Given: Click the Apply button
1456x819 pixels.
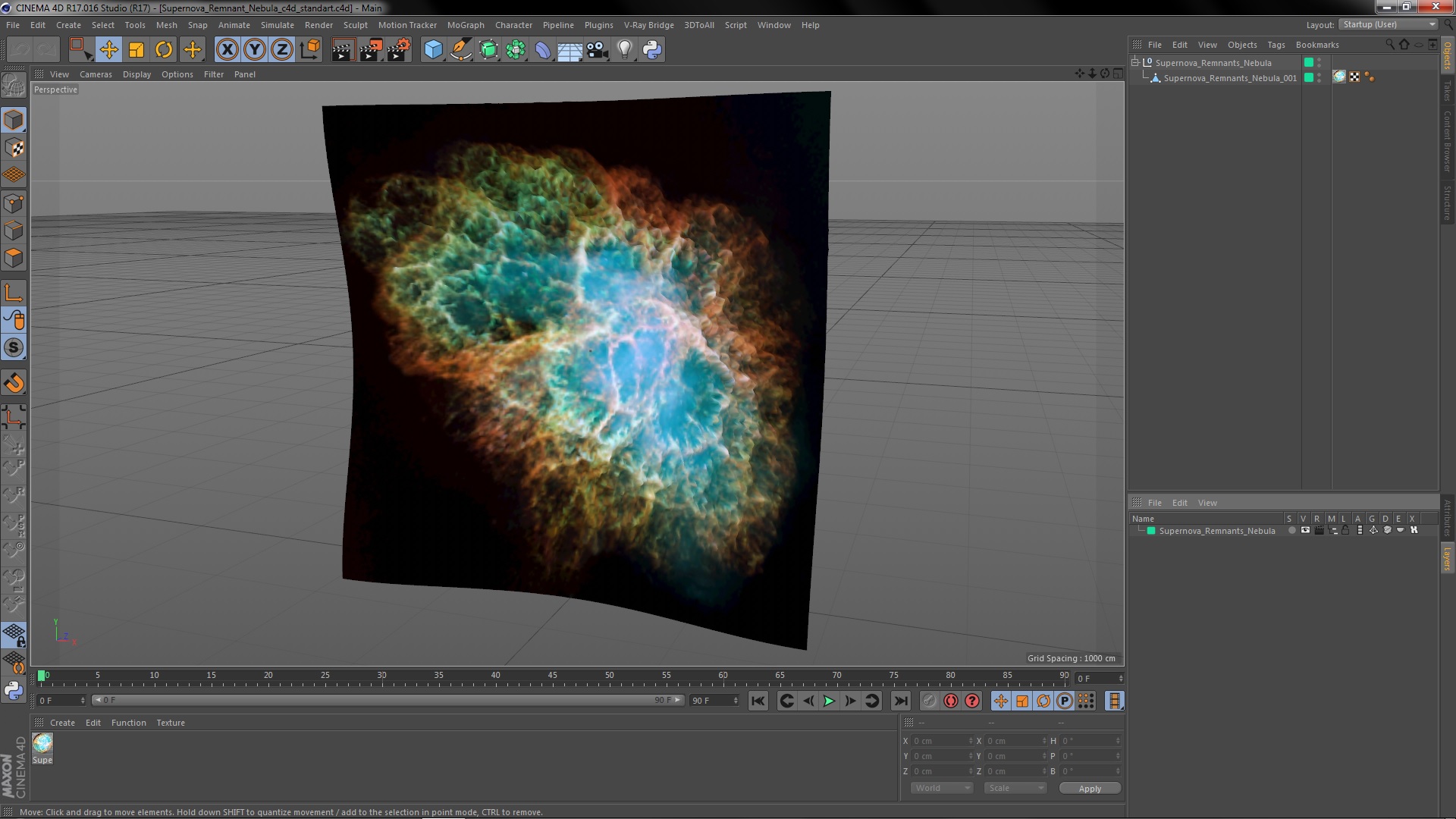Looking at the screenshot, I should click(1089, 789).
